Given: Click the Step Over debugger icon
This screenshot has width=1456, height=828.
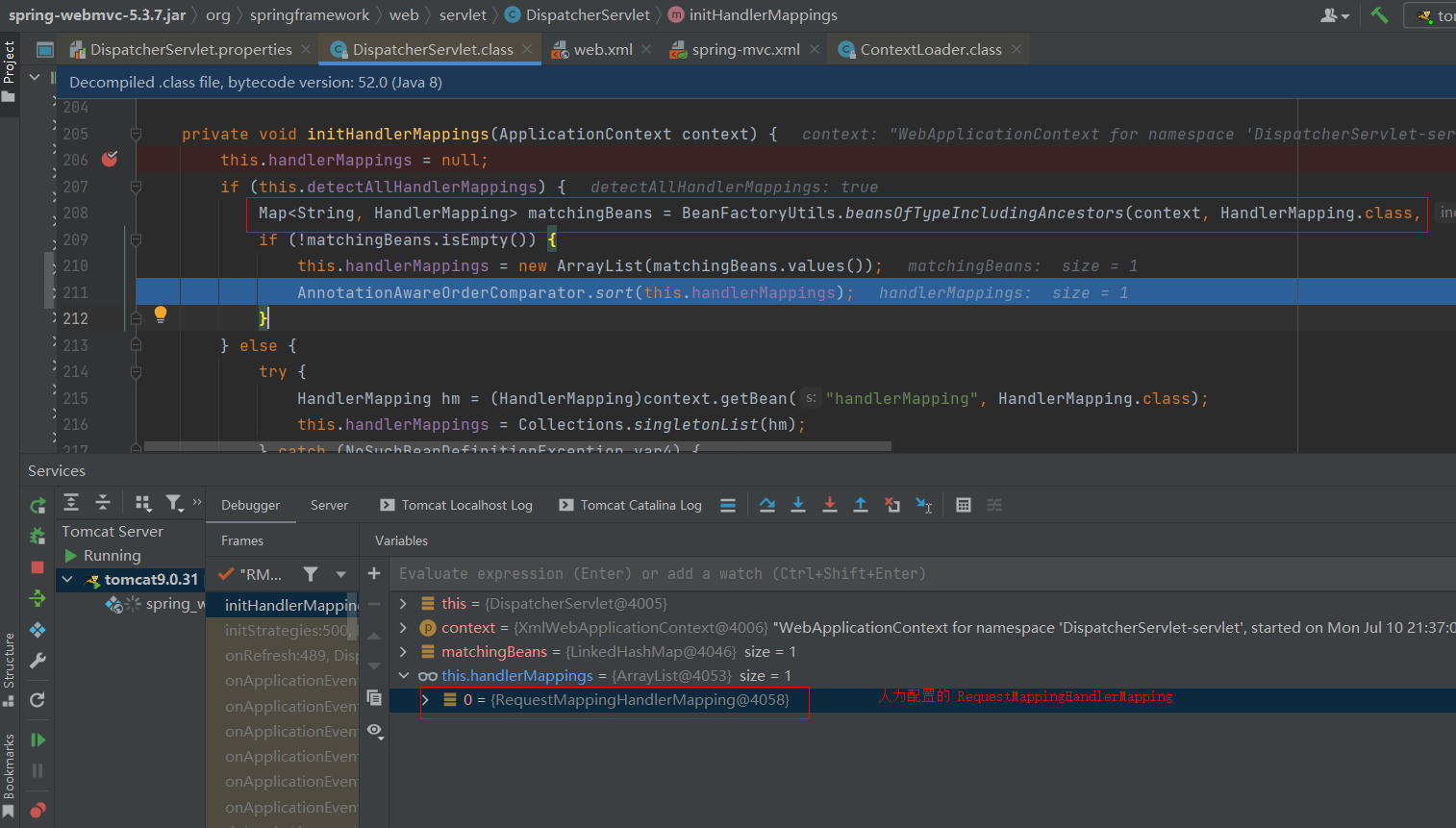Looking at the screenshot, I should coord(767,505).
